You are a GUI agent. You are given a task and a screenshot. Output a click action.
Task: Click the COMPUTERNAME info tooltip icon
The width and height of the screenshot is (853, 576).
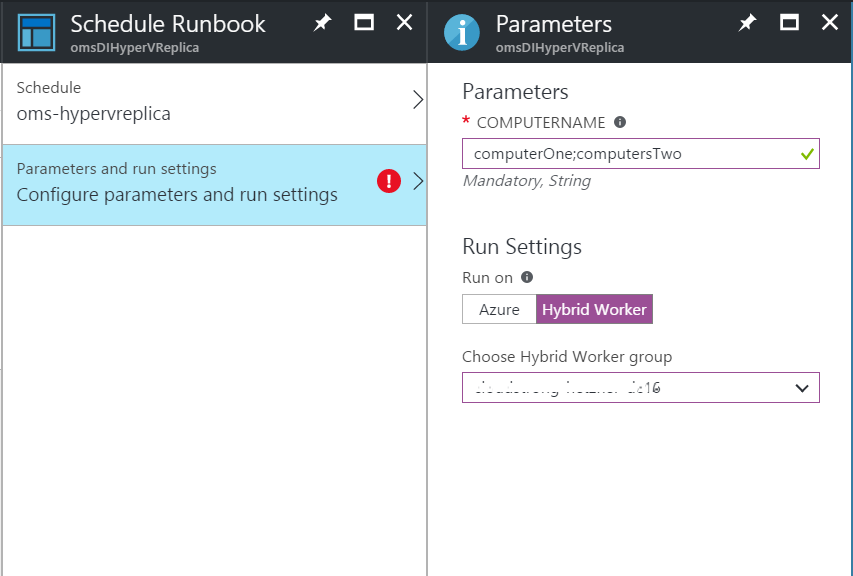620,122
